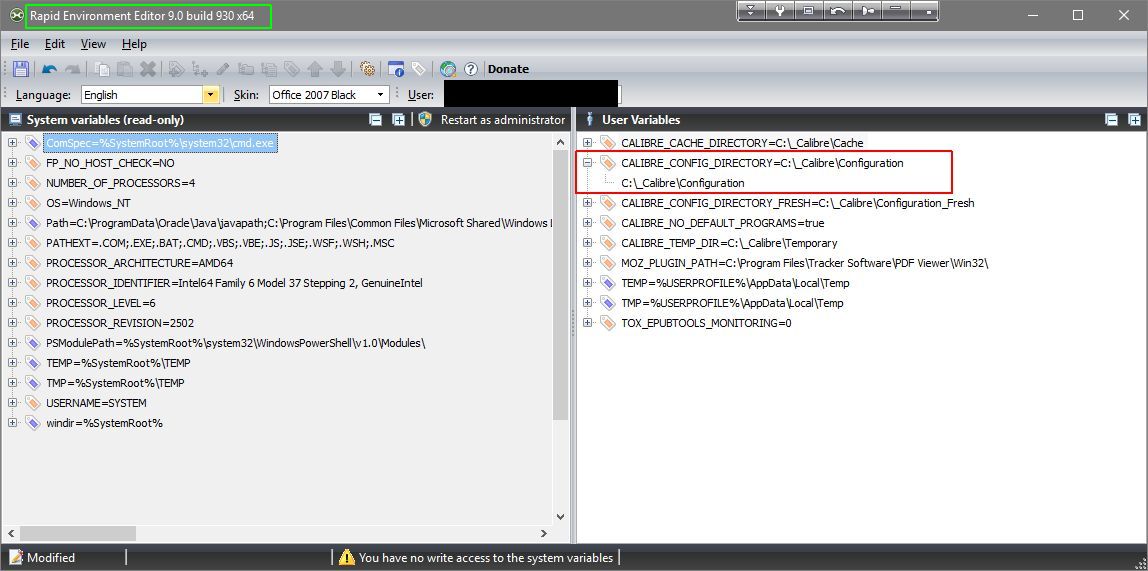
Task: Open the File menu
Action: click(x=20, y=44)
